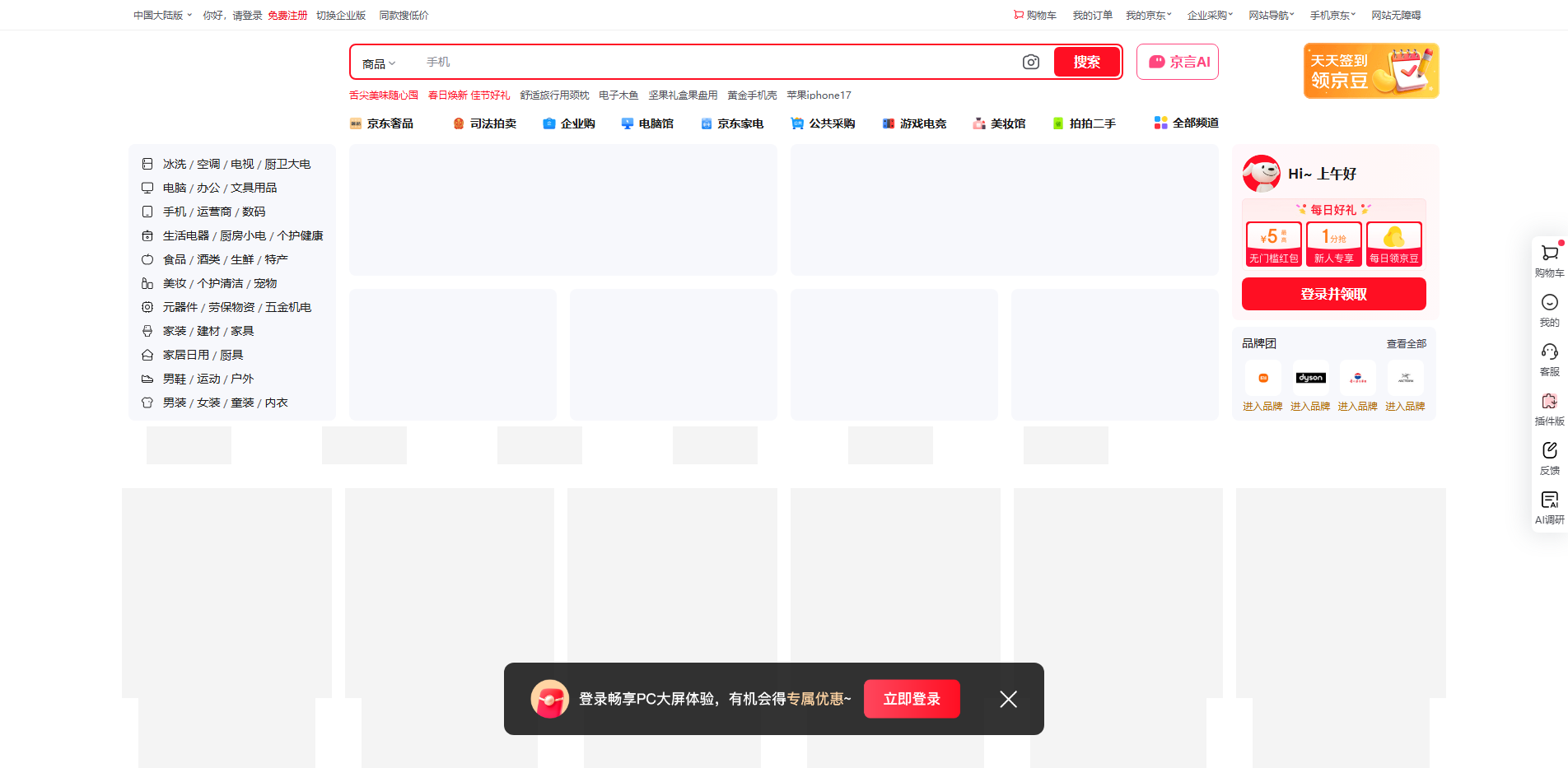Open the 我的订单 menu item
Image resolution: width=1568 pixels, height=768 pixels.
point(1092,15)
